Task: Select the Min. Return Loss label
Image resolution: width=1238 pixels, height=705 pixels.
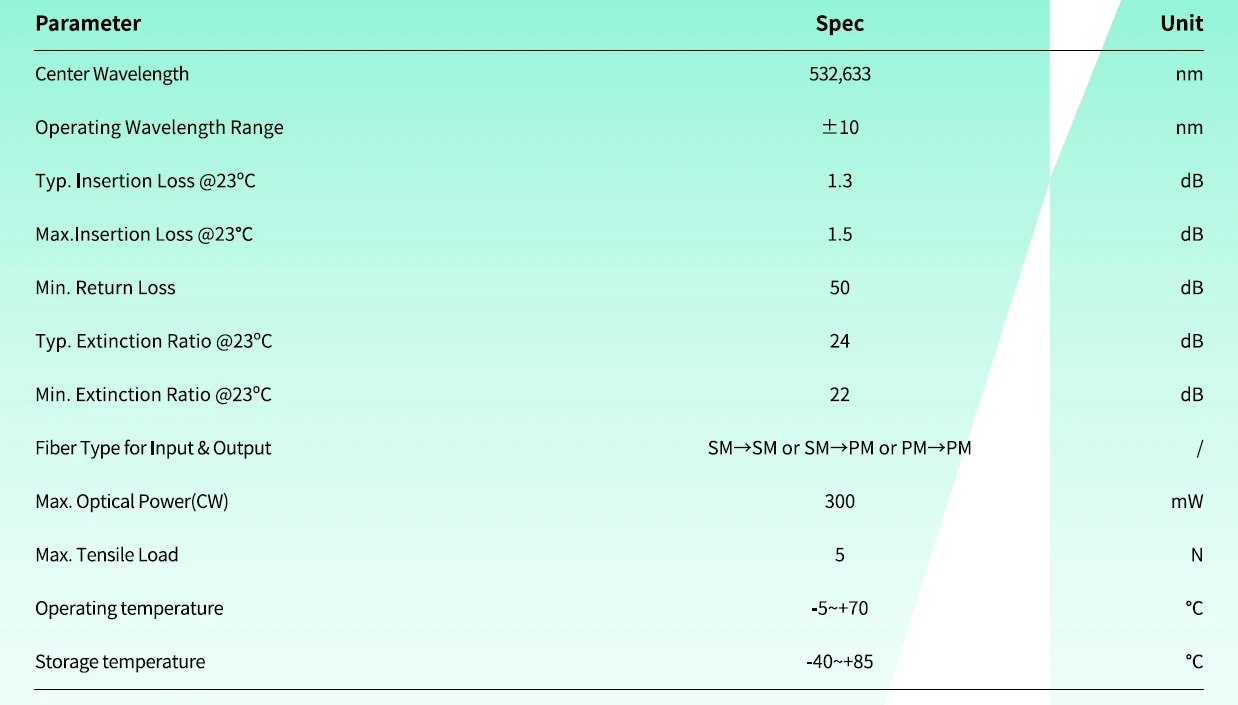Action: tap(105, 288)
